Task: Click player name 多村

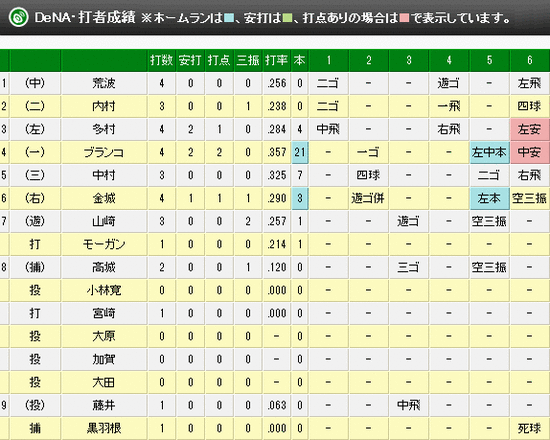Action: point(104,129)
